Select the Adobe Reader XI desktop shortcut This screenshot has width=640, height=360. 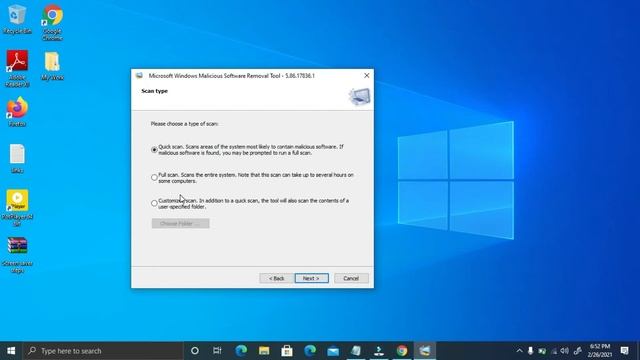click(x=17, y=69)
